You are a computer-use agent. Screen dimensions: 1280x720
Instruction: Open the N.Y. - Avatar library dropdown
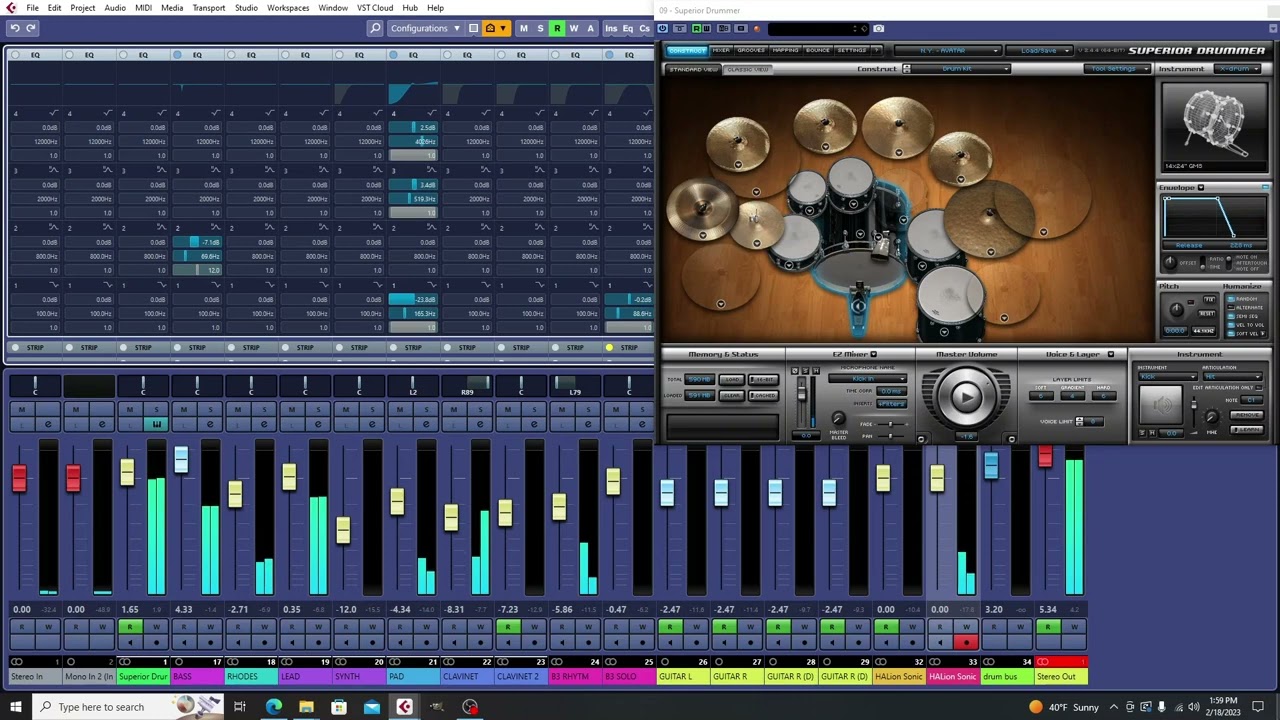(x=946, y=50)
